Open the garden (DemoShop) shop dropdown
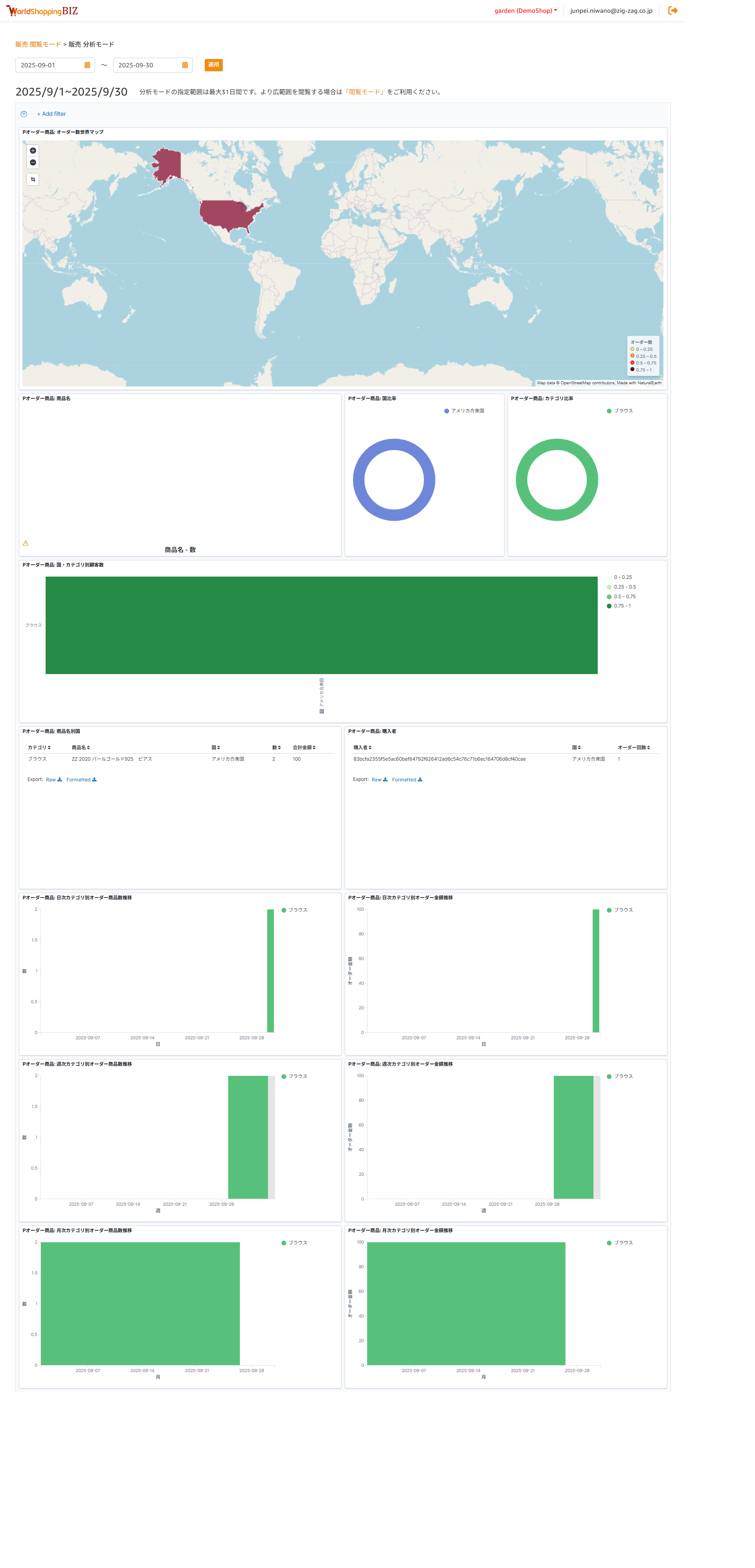This screenshot has height=1568, width=755. click(x=526, y=11)
